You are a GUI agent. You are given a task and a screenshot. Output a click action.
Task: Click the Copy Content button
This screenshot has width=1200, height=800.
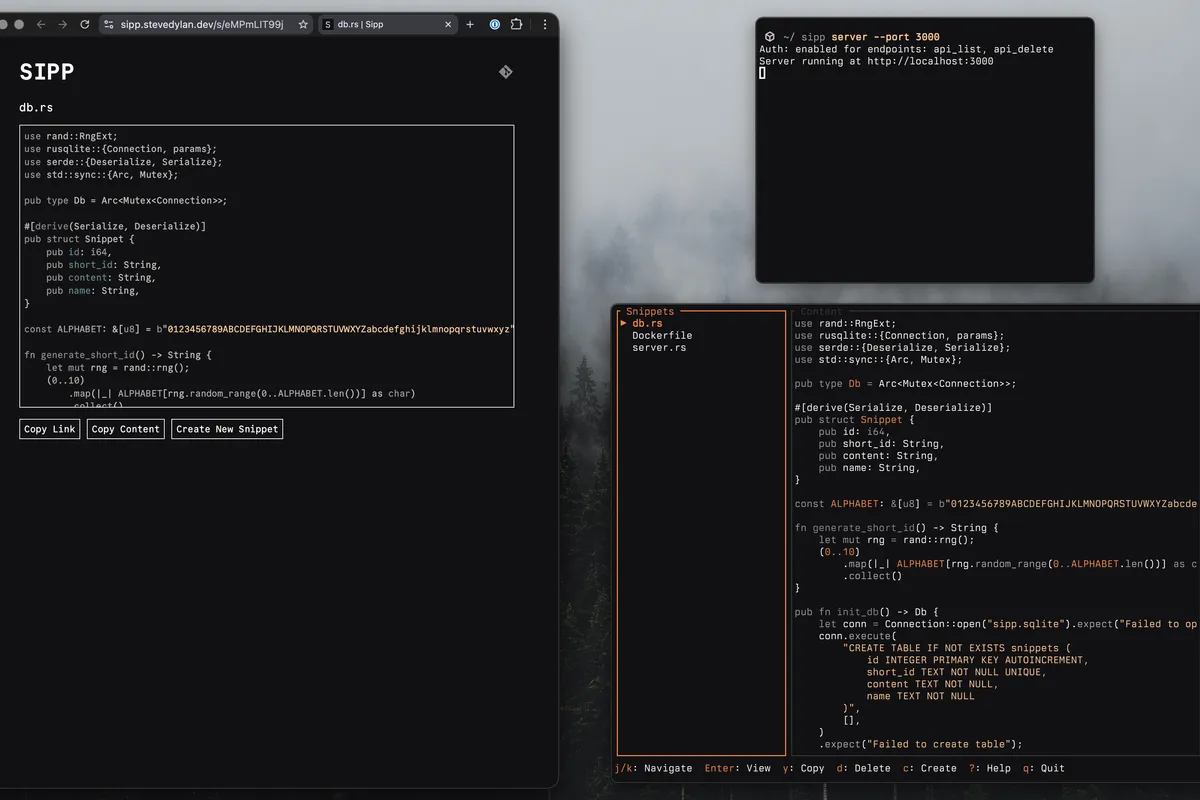point(126,429)
